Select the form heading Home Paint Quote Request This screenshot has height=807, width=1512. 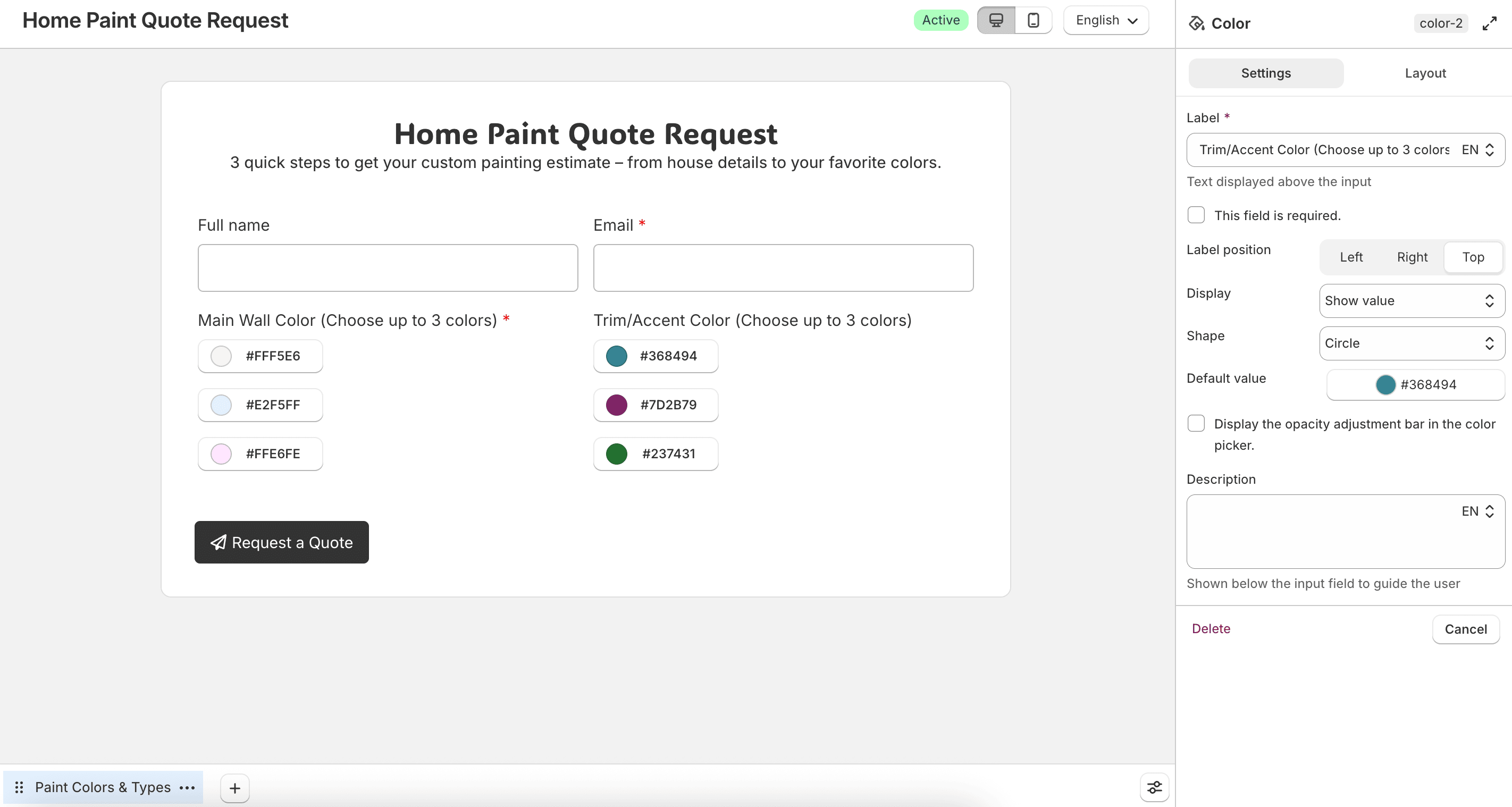pyautogui.click(x=585, y=134)
